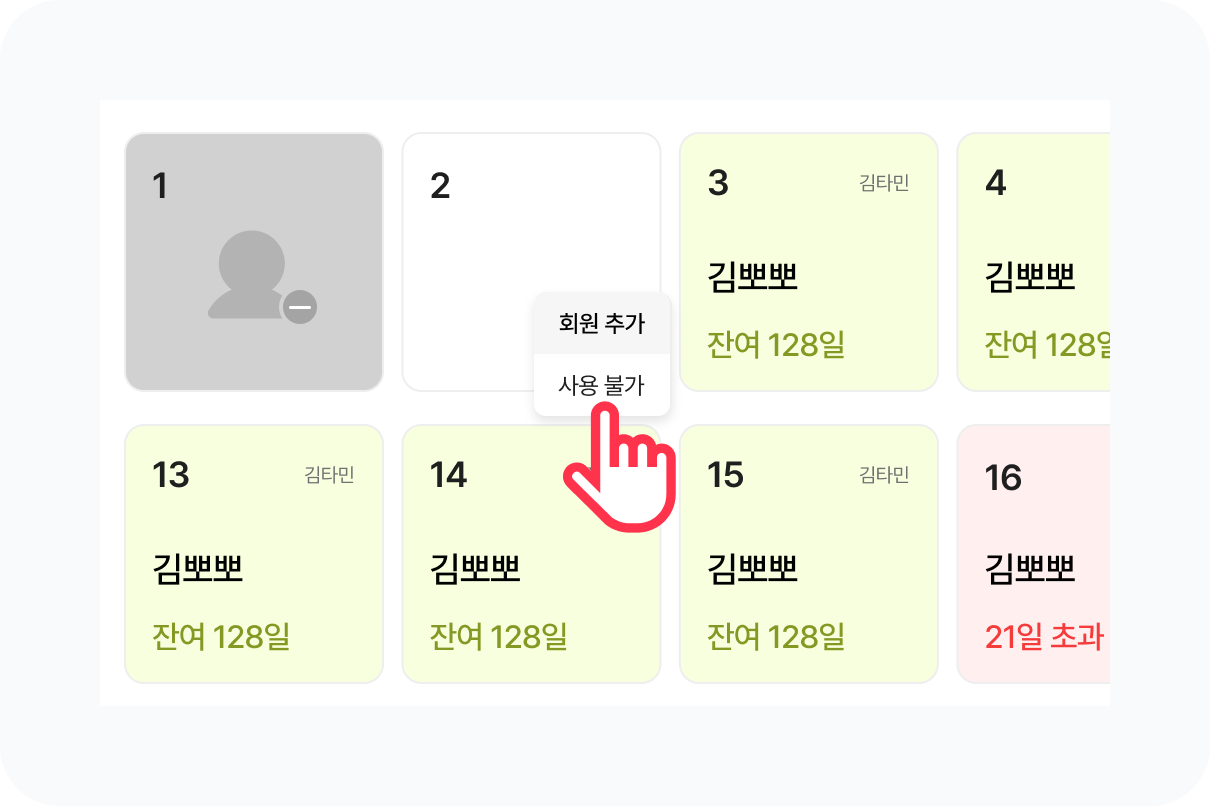1210x806 pixels.
Task: Click the number 14 on the locker card
Action: coord(448,475)
